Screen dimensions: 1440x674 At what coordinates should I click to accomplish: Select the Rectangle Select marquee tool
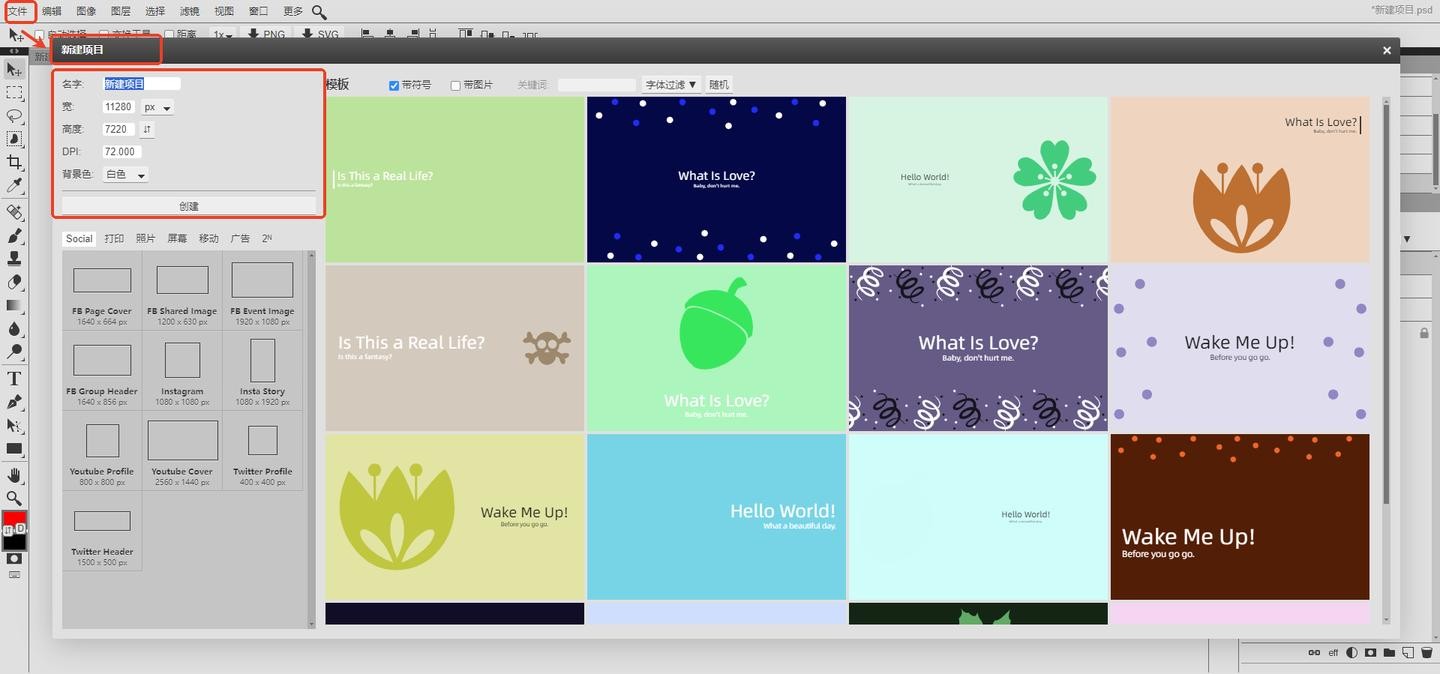click(14, 93)
